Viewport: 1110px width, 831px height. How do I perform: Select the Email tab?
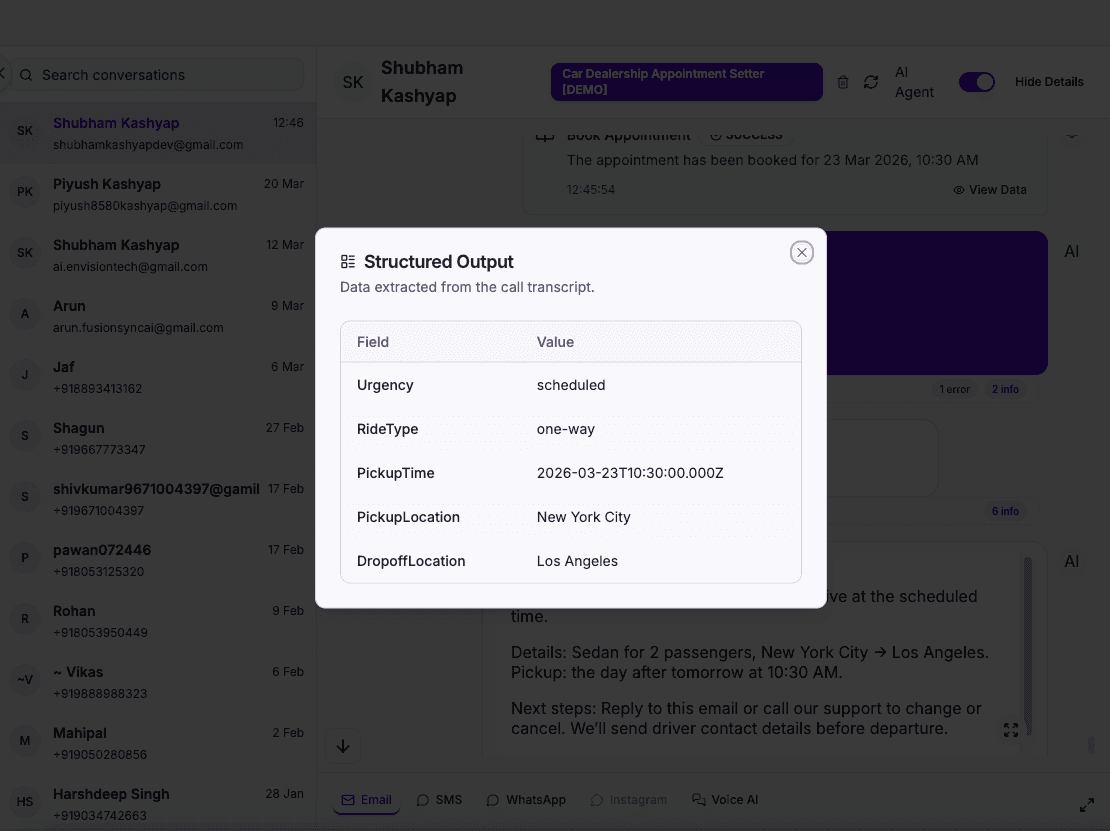coord(366,799)
